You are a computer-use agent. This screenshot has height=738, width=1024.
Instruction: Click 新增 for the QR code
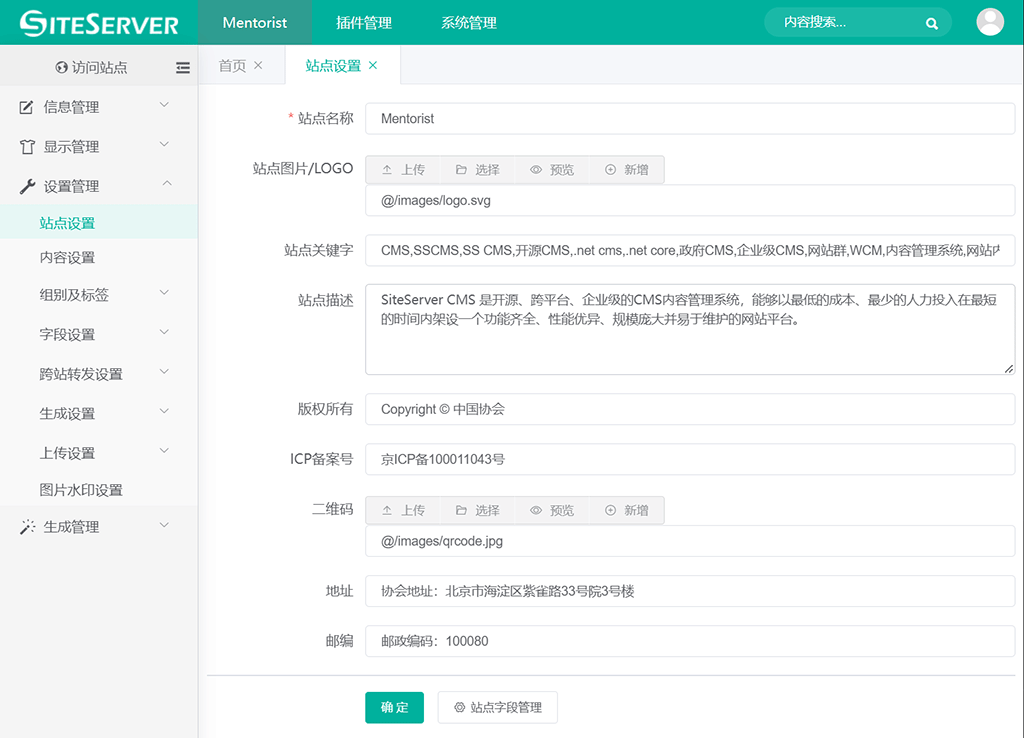(x=627, y=510)
